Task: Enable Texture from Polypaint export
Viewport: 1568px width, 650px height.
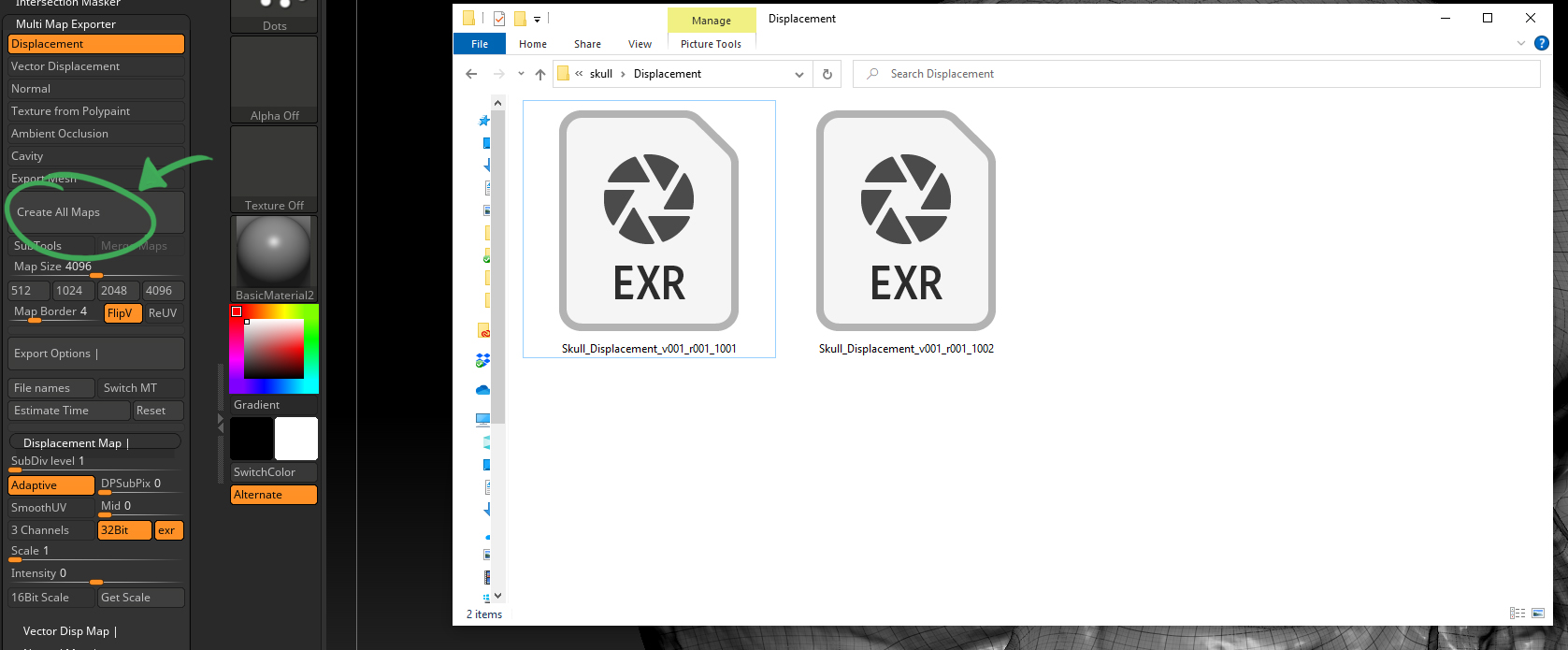Action: 96,111
